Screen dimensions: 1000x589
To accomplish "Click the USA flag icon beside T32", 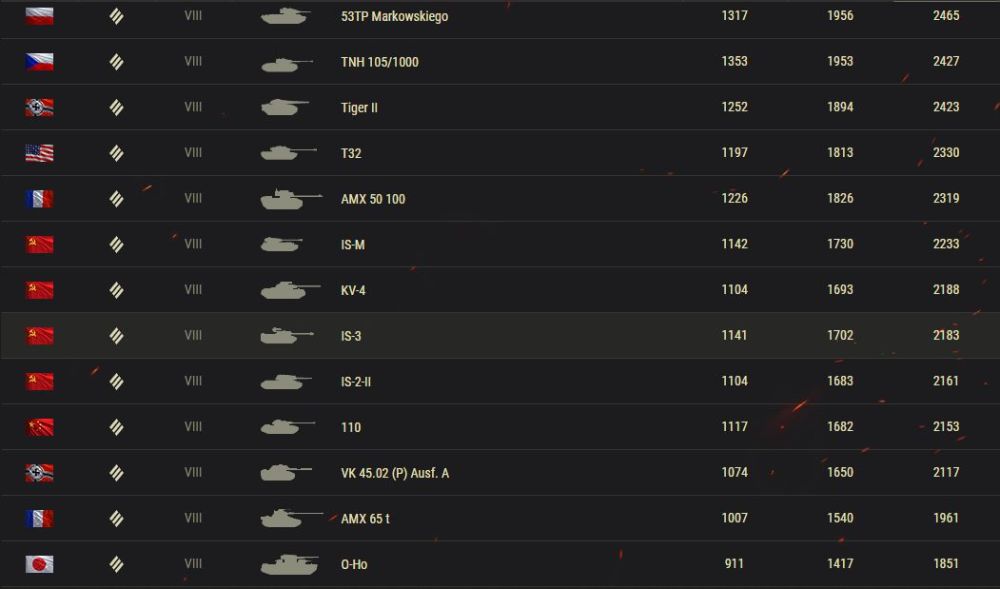I will click(40, 153).
